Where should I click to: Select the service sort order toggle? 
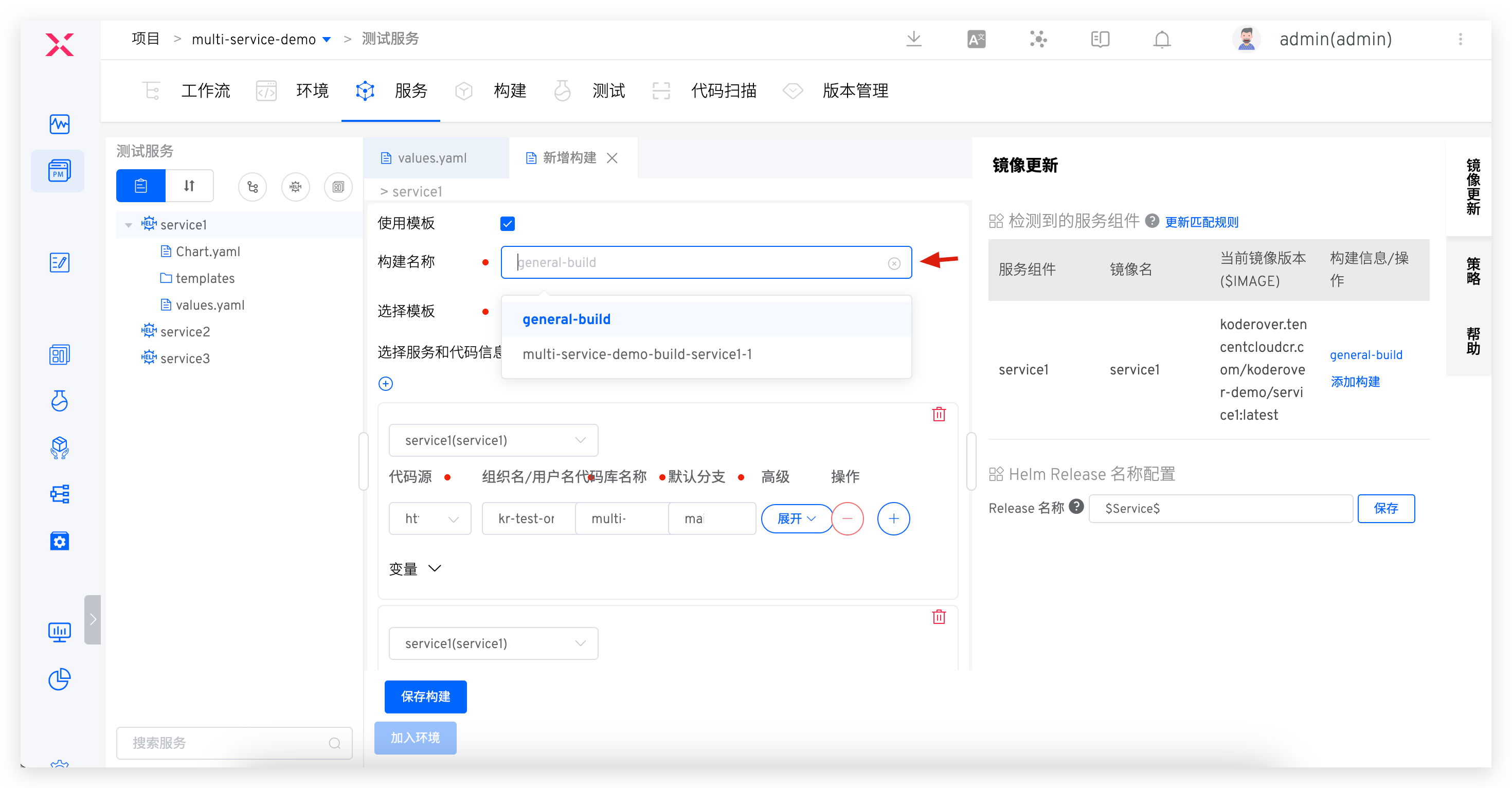pos(189,186)
